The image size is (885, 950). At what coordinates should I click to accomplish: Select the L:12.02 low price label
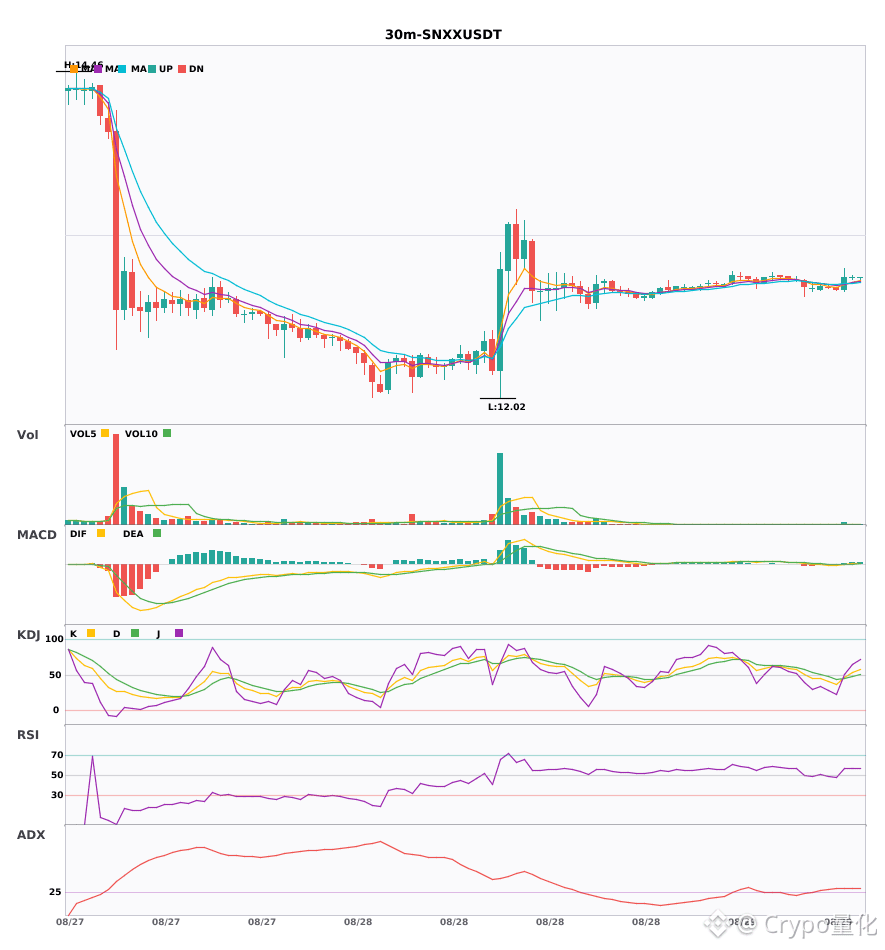point(506,407)
